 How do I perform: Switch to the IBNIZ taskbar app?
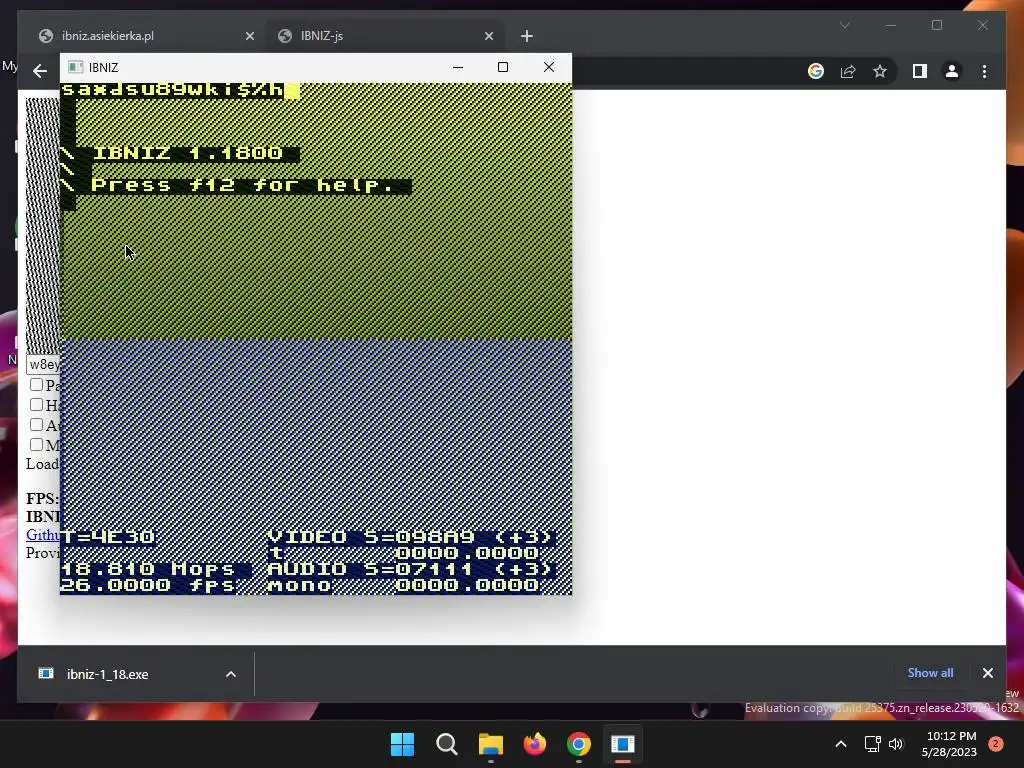[623, 744]
